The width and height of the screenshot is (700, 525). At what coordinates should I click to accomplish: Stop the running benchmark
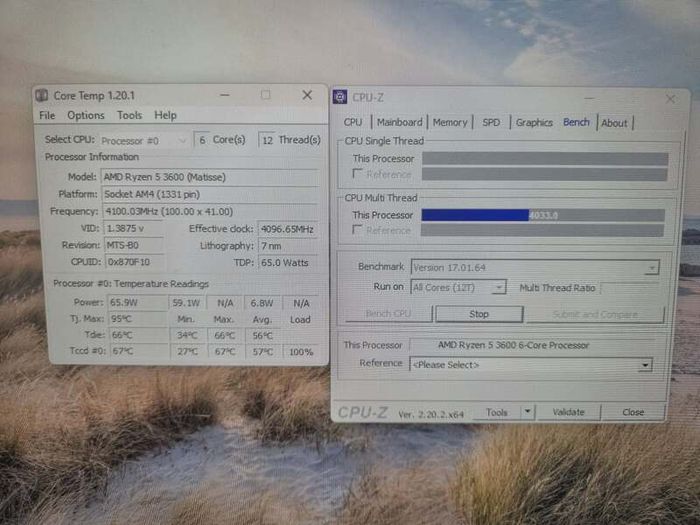[479, 314]
